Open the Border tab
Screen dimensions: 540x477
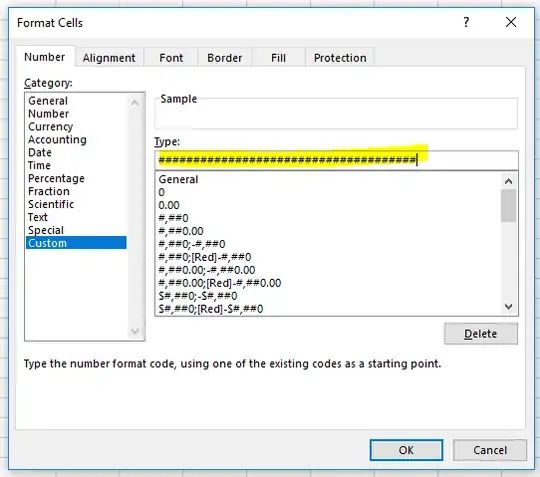click(225, 58)
